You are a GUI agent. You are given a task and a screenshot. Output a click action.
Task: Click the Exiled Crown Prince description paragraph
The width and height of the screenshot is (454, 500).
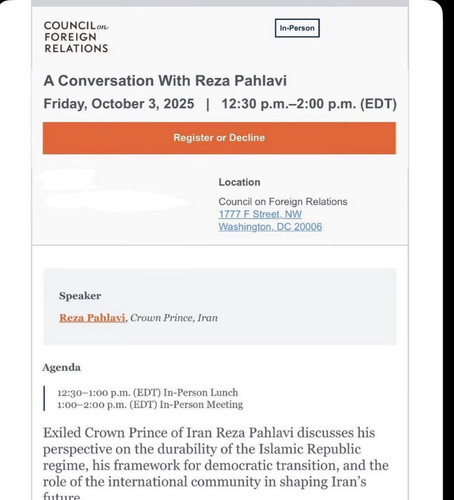tap(216, 463)
